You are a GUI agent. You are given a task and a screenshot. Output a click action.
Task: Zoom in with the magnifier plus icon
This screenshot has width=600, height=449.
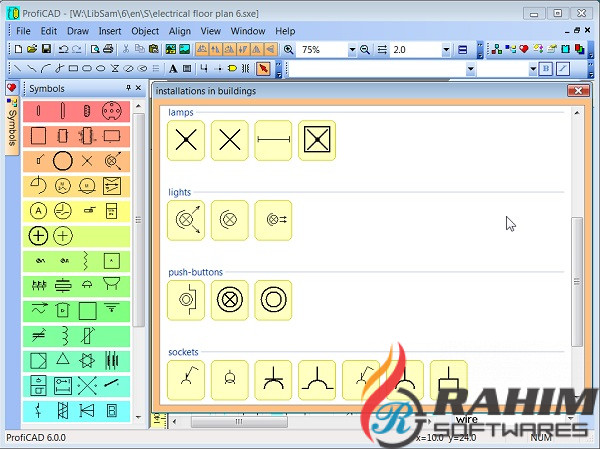coord(289,49)
